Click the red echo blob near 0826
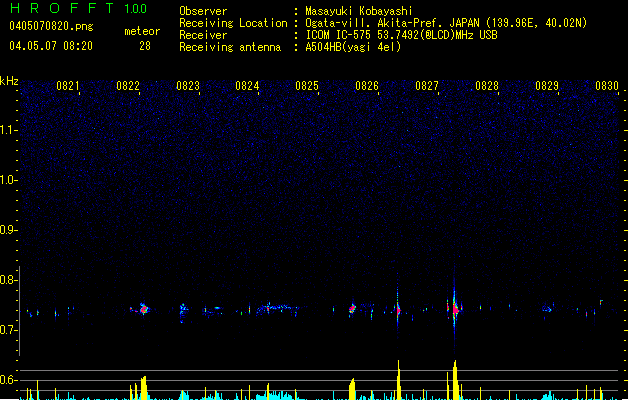 [352, 309]
